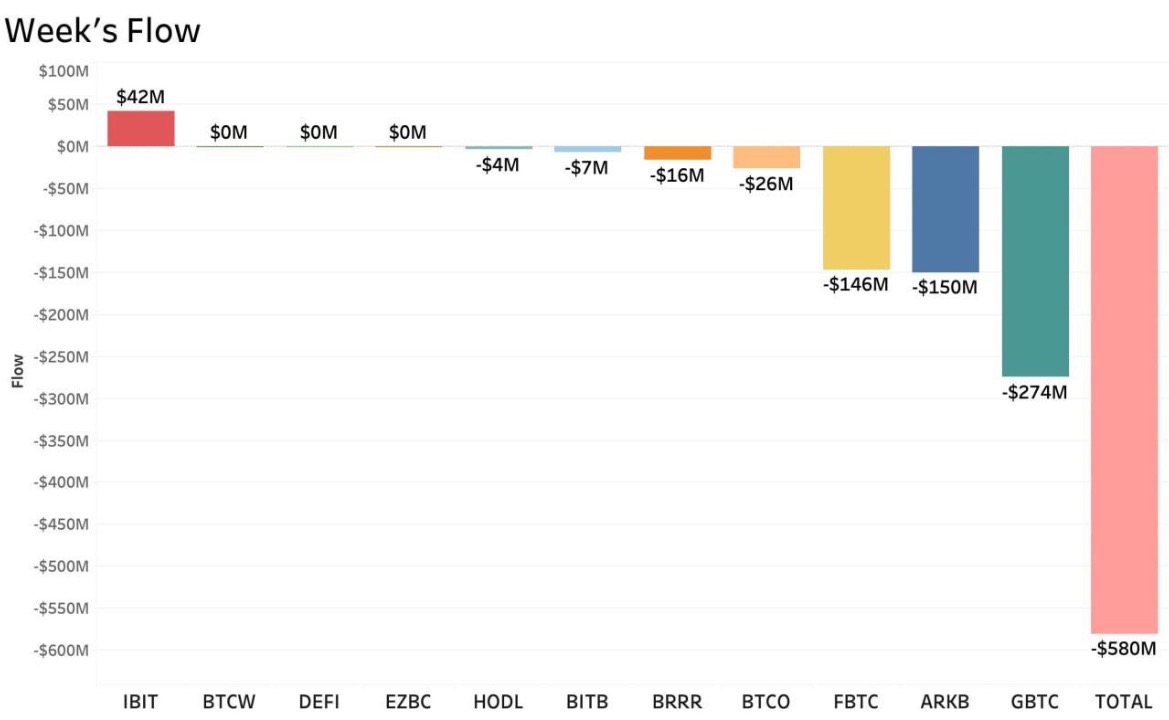This screenshot has width=1169, height=720.
Task: Select the -$146M data label
Action: [x=855, y=285]
